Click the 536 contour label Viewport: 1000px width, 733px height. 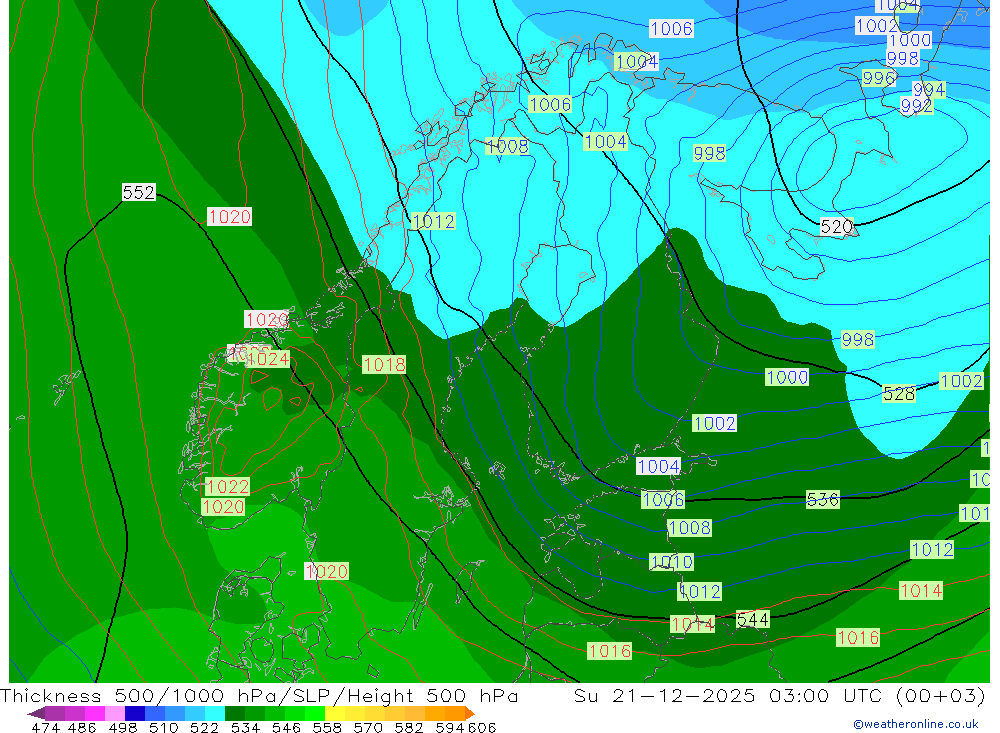point(822,499)
